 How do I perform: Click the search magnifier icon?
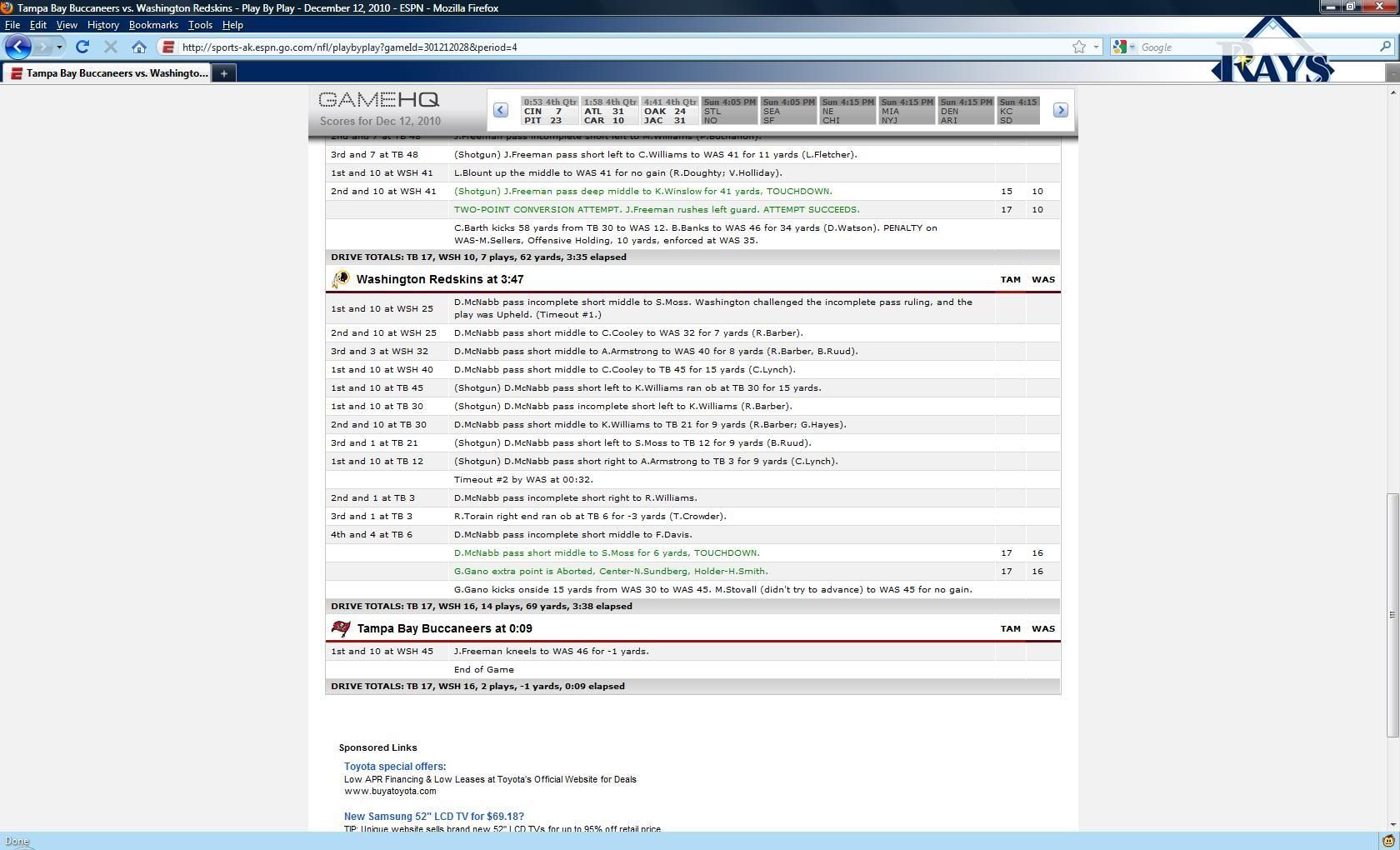tap(1386, 47)
